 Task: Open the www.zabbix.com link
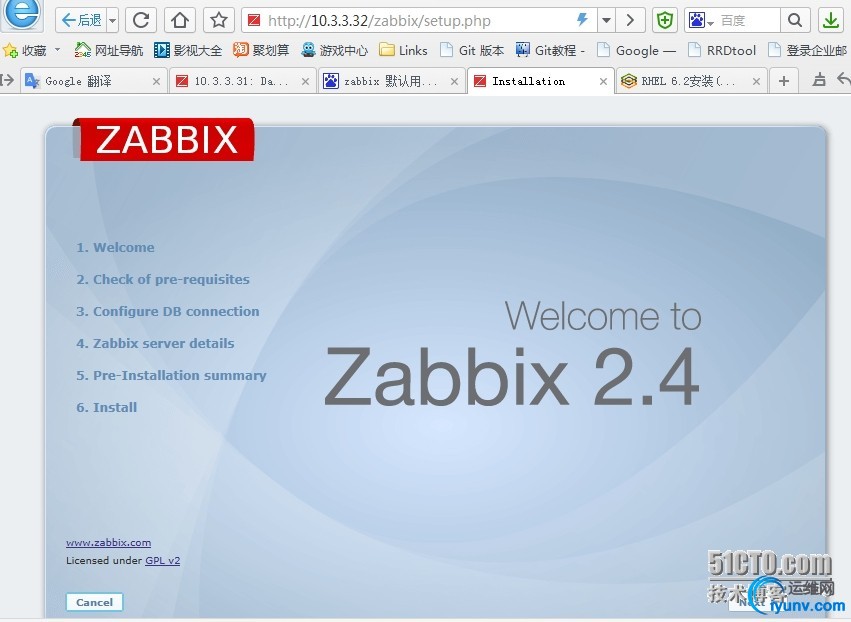[x=109, y=543]
